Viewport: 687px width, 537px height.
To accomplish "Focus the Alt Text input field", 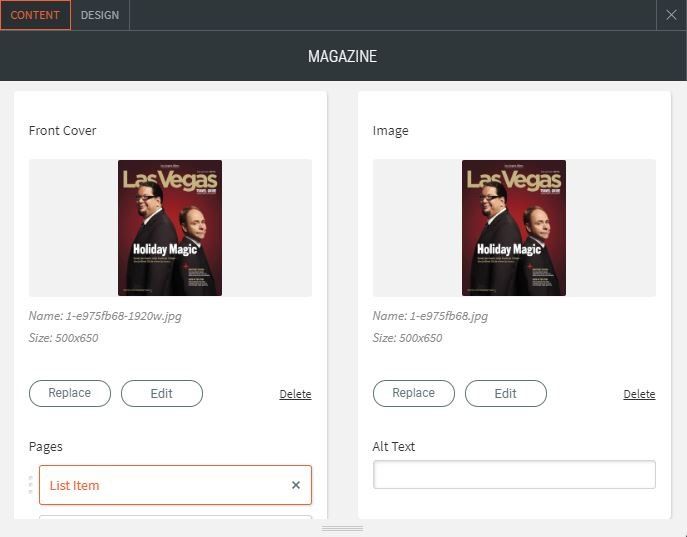I will coord(514,474).
